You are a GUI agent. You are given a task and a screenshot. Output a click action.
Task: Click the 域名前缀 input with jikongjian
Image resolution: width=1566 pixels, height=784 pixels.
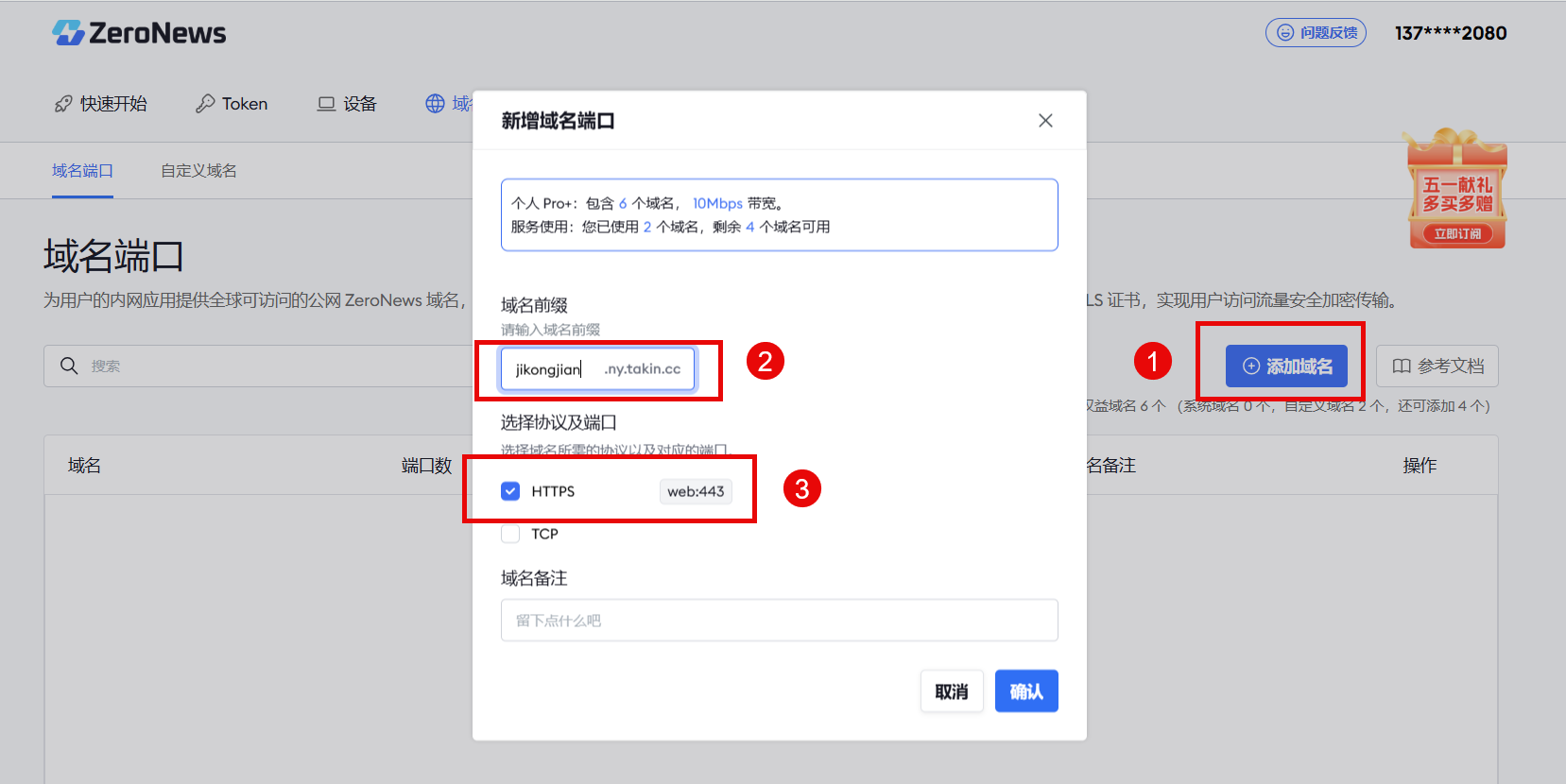[x=597, y=369]
